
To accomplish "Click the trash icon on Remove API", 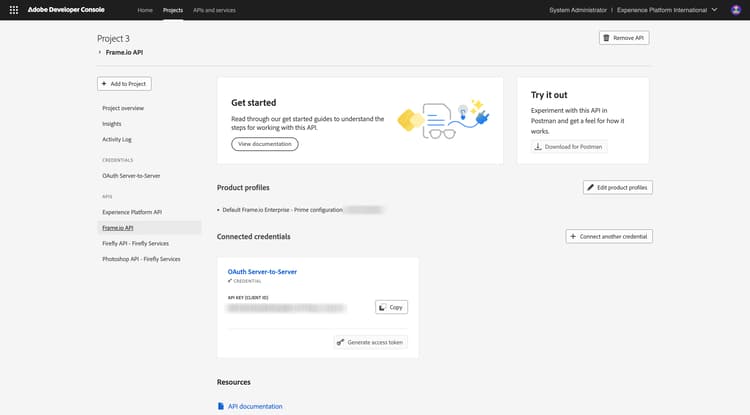I will [606, 38].
